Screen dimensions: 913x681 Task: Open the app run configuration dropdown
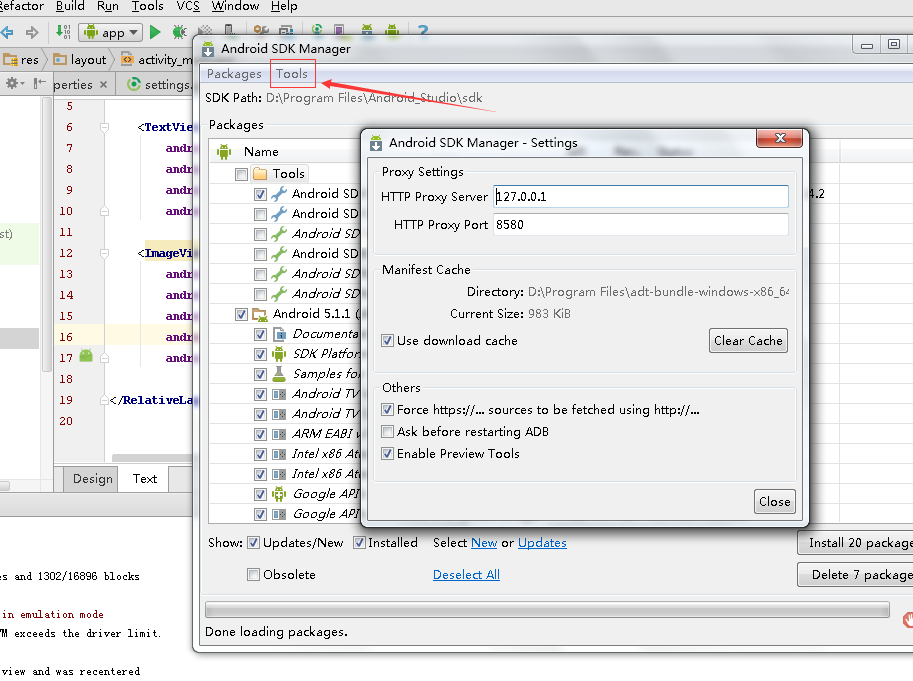click(108, 32)
